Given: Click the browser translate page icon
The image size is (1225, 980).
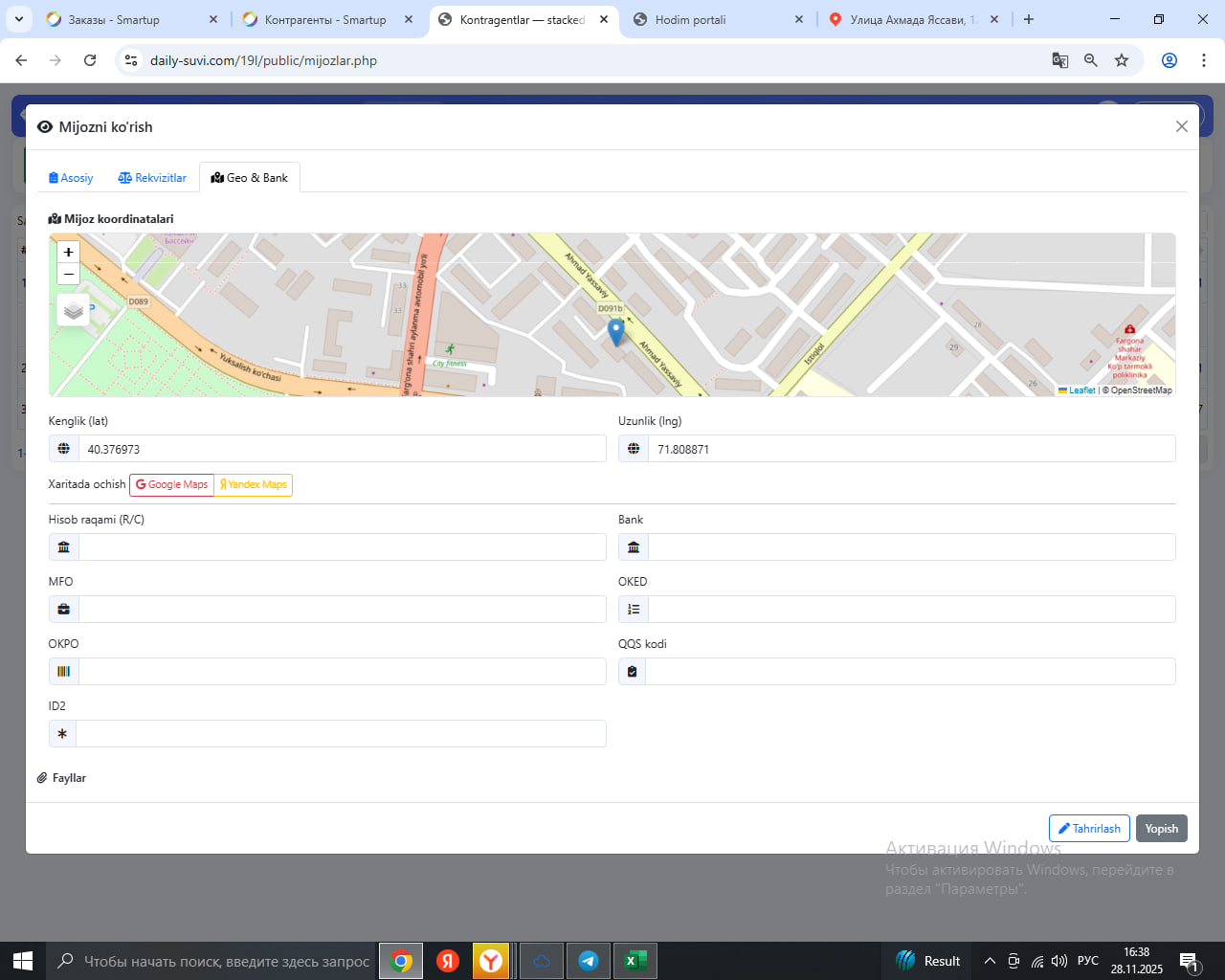Looking at the screenshot, I should click(1059, 60).
